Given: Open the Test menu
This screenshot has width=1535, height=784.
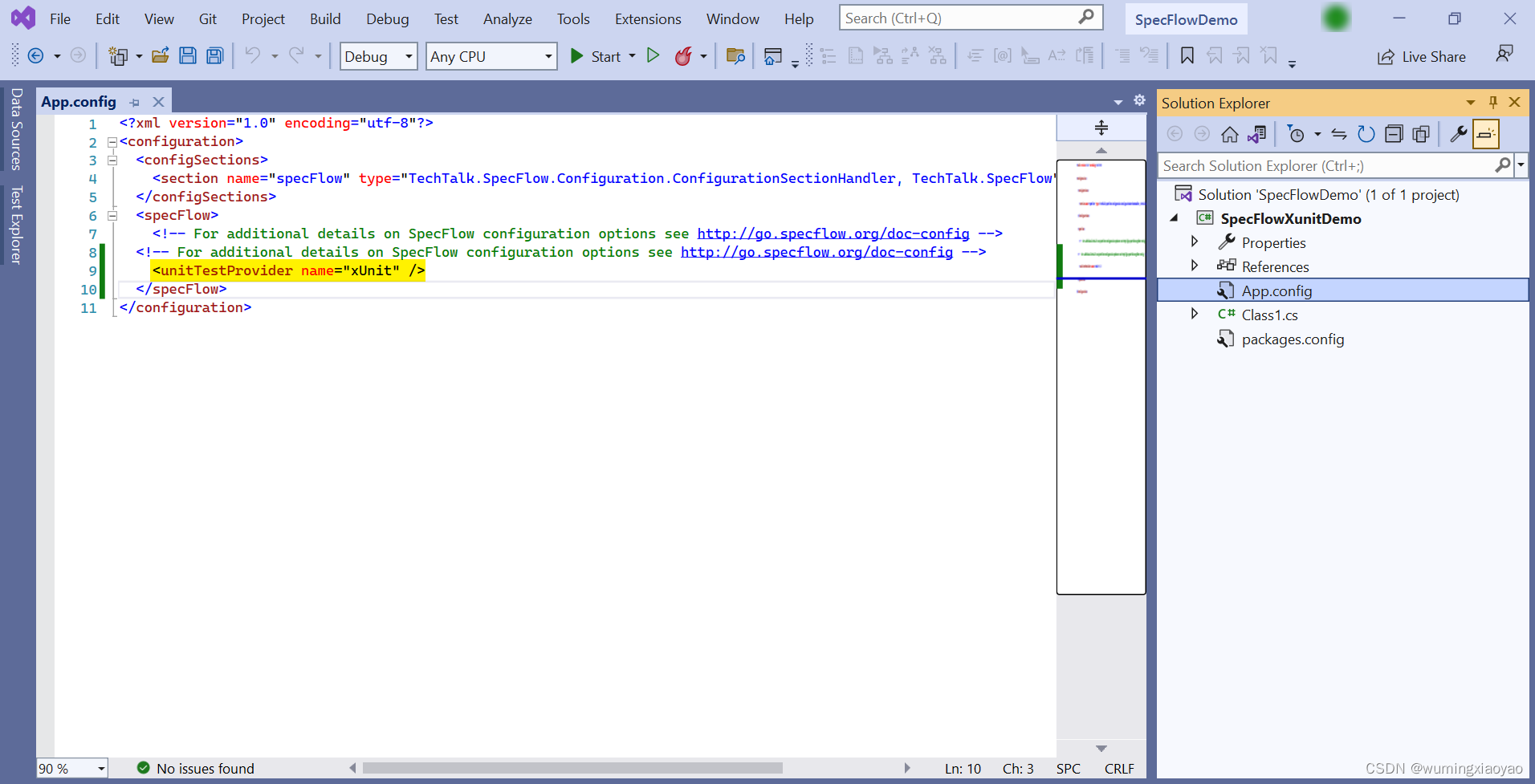Looking at the screenshot, I should [446, 18].
